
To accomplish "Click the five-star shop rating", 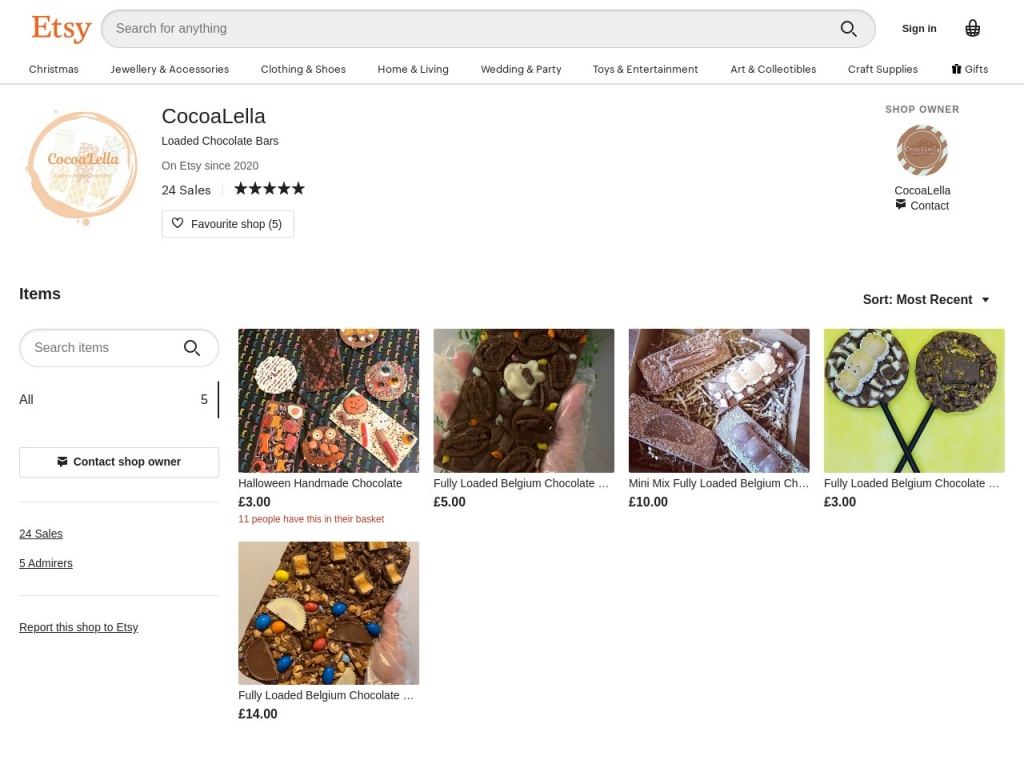I will 269,189.
